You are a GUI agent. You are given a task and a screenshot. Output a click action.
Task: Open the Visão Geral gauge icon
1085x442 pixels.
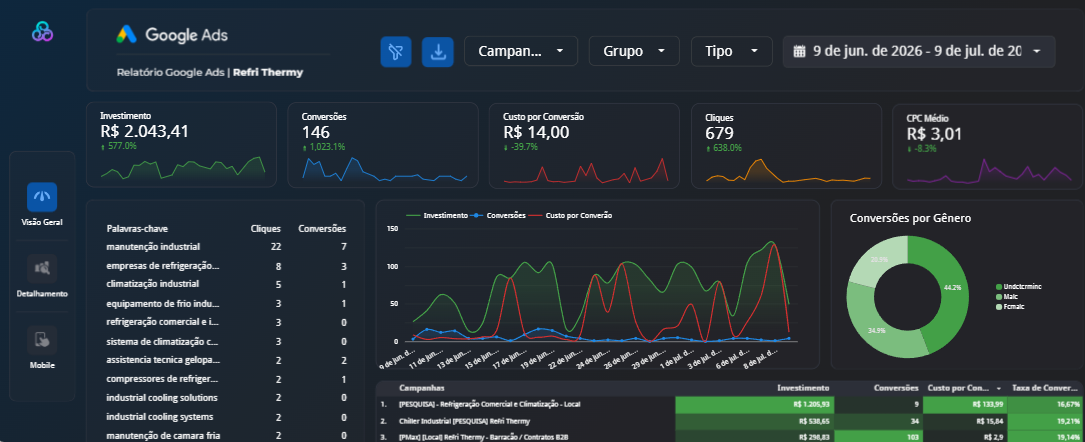(42, 197)
